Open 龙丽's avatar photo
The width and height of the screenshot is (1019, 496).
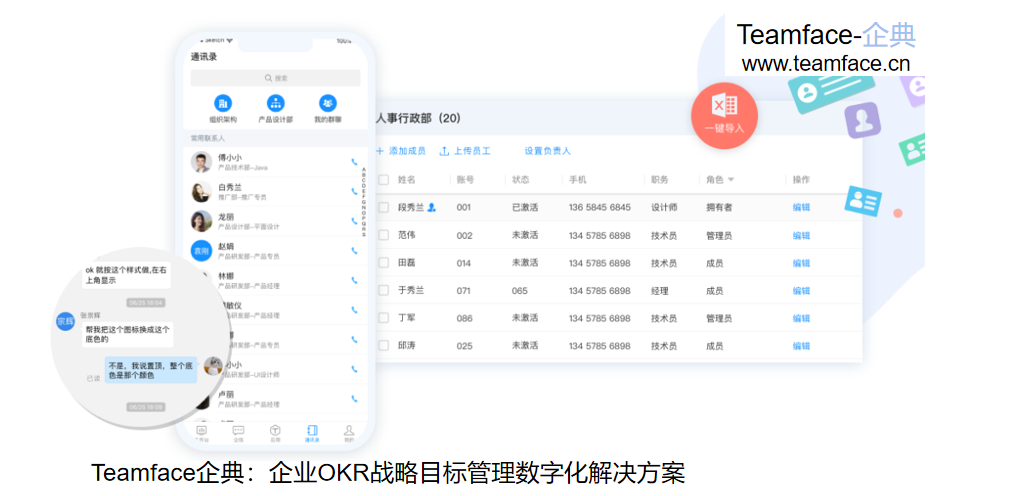pyautogui.click(x=201, y=221)
